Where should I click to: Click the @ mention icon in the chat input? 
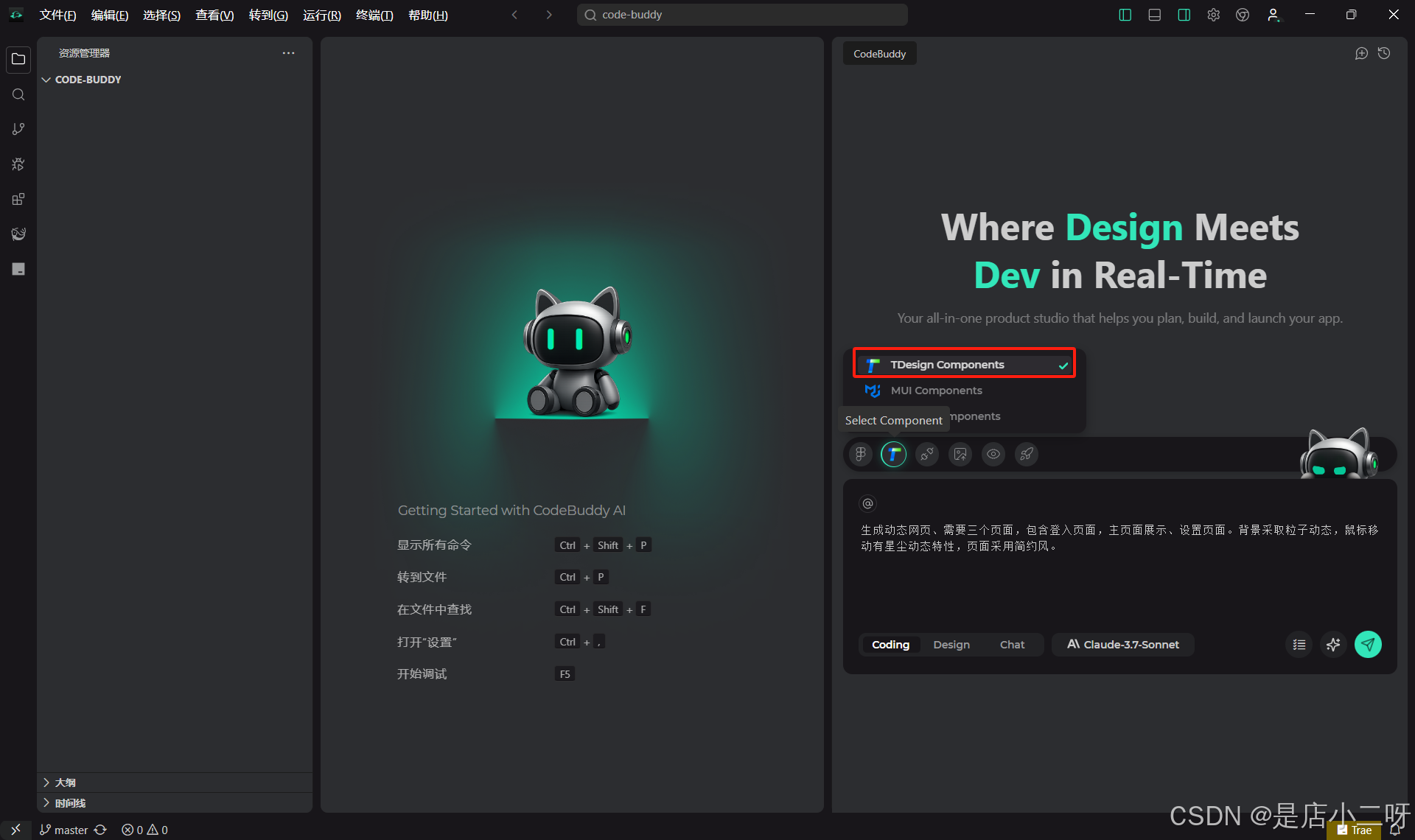click(868, 503)
